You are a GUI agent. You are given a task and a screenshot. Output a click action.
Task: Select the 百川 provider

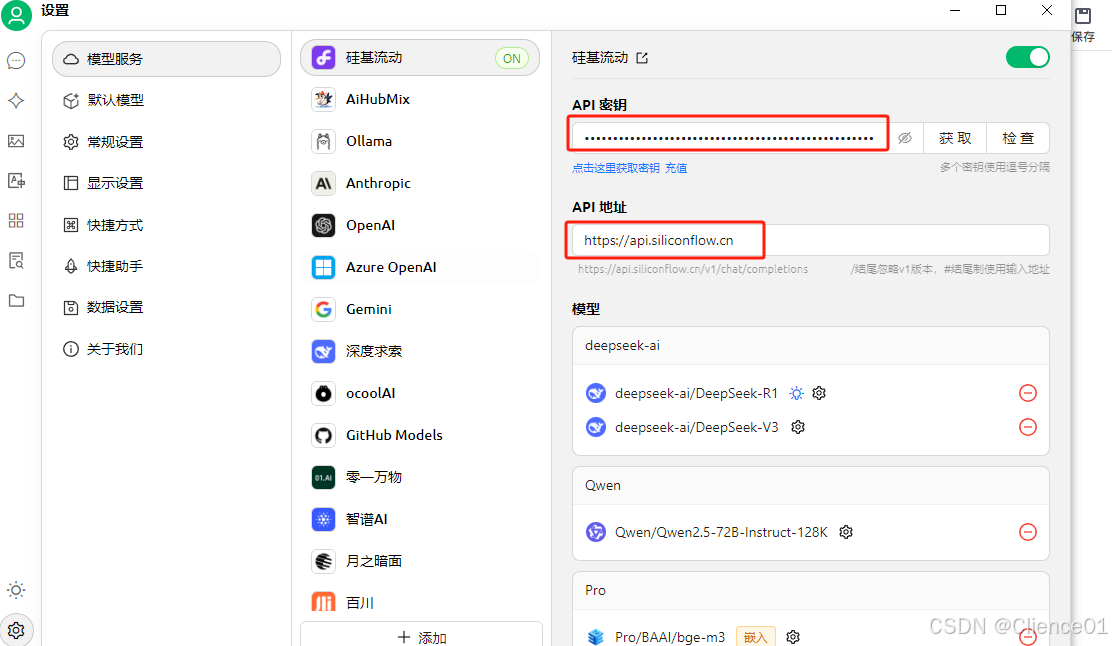click(420, 603)
